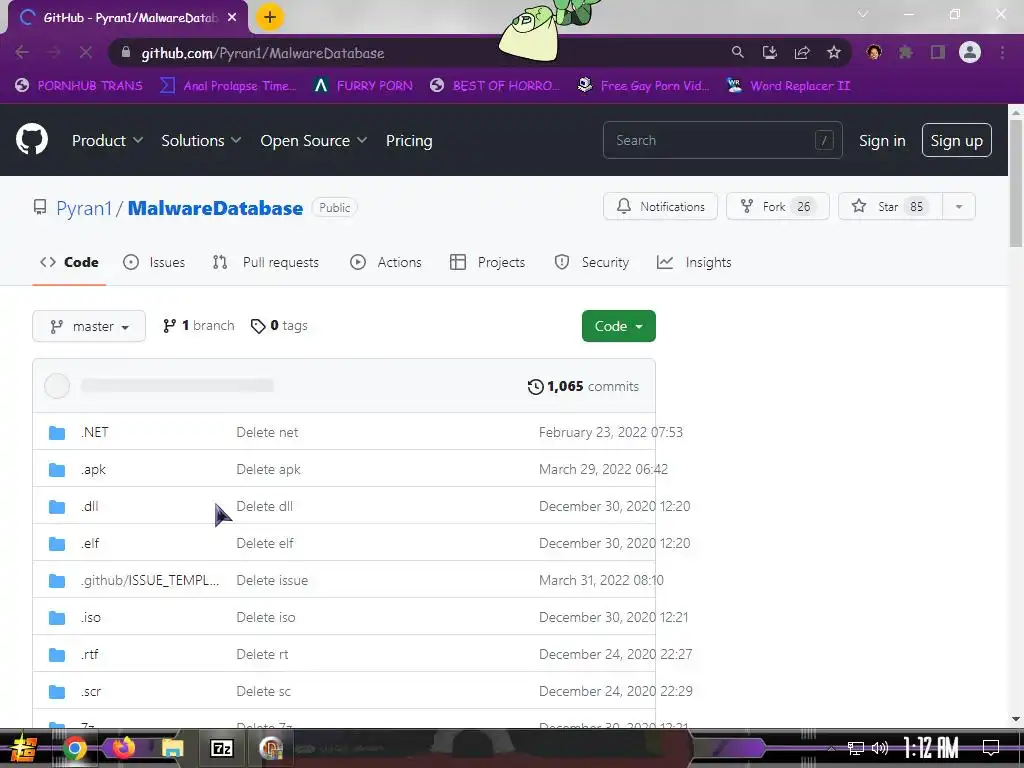
Task: Open the .rtf folder
Action: click(89, 654)
